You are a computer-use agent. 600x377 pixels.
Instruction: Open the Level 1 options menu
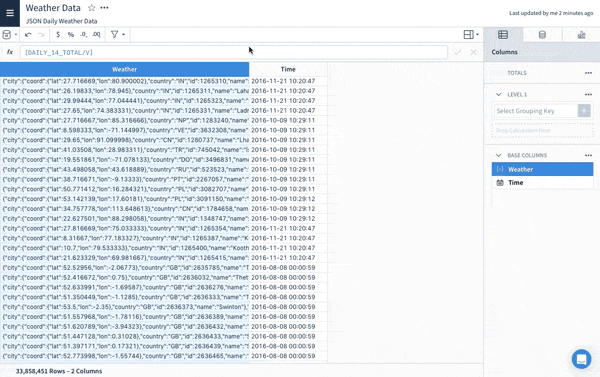(x=588, y=95)
